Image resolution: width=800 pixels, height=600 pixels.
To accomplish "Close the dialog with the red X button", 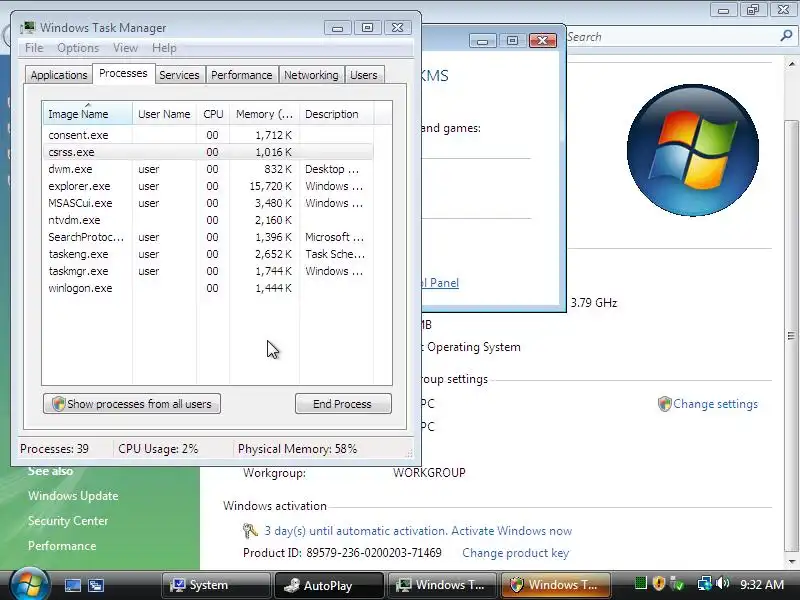I will tap(542, 40).
